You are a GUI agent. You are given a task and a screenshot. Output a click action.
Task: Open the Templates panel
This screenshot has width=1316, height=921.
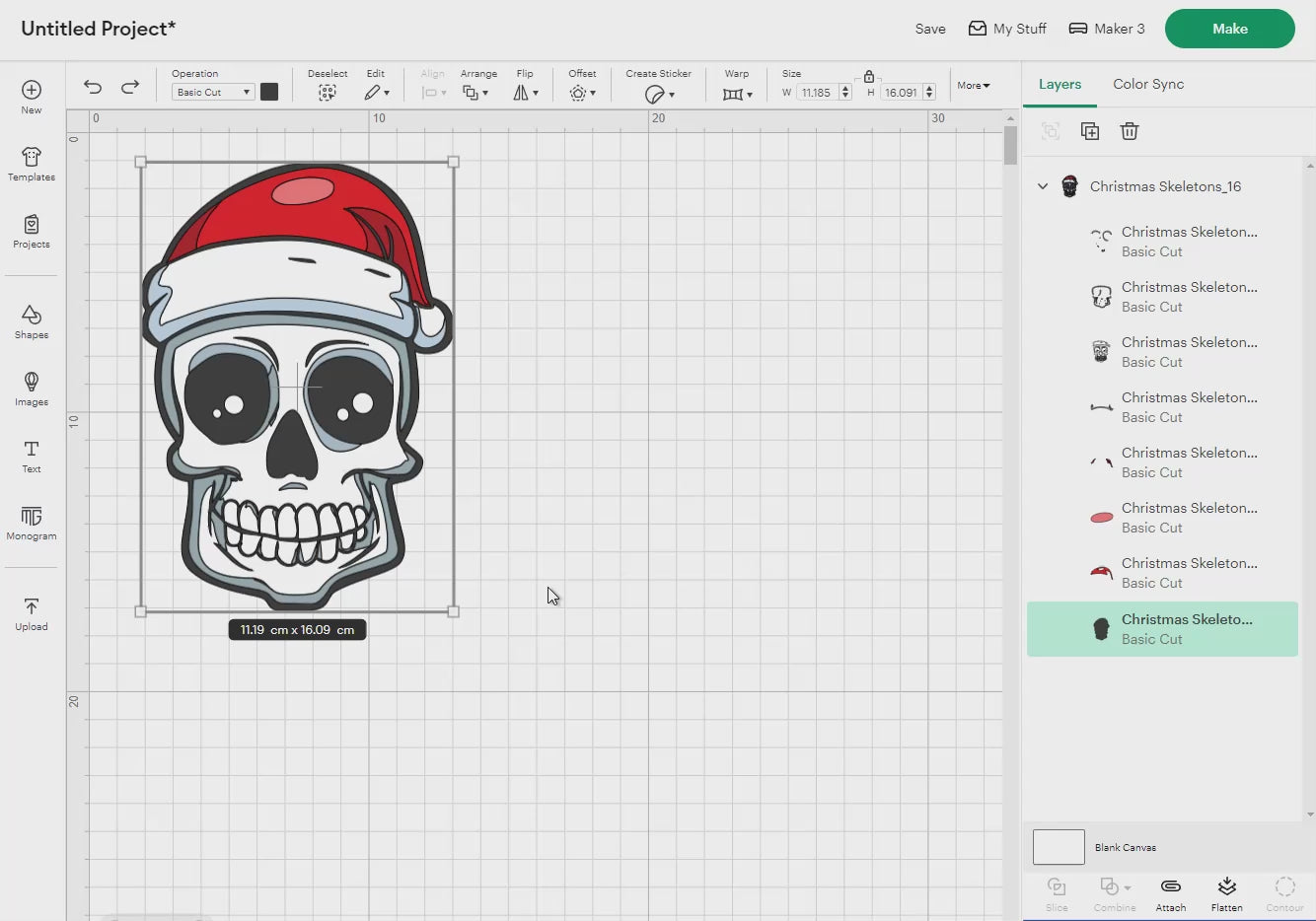32,164
